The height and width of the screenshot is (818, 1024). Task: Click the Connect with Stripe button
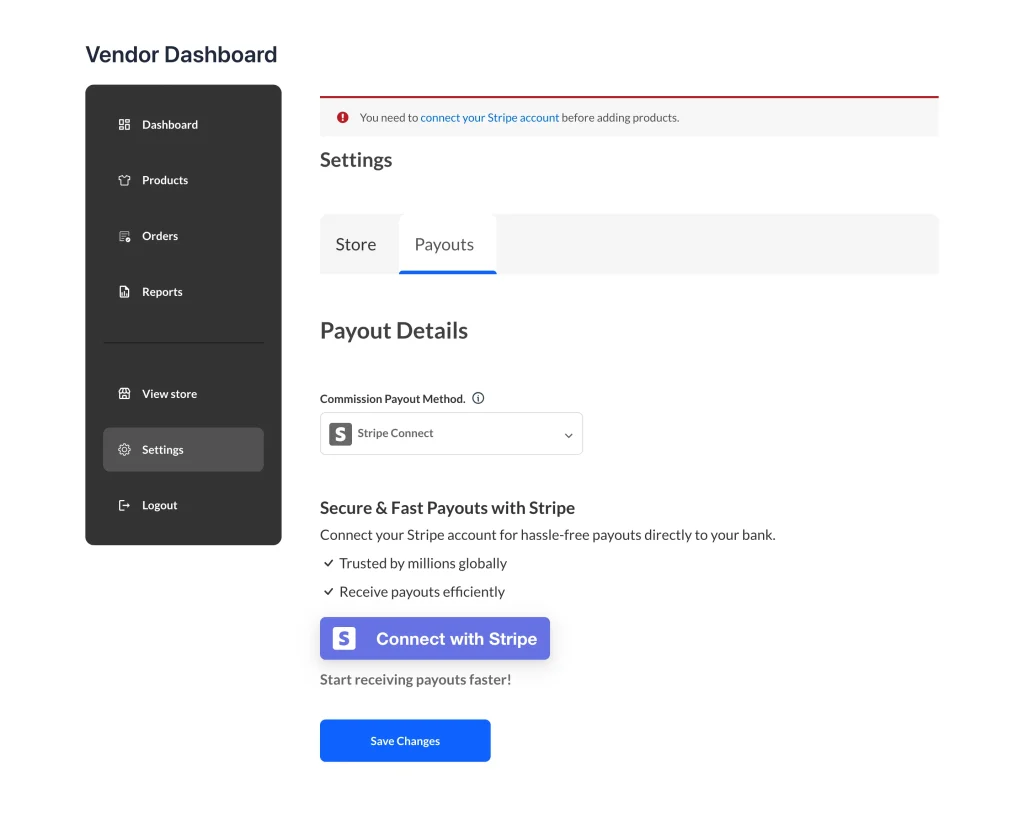[x=435, y=638]
